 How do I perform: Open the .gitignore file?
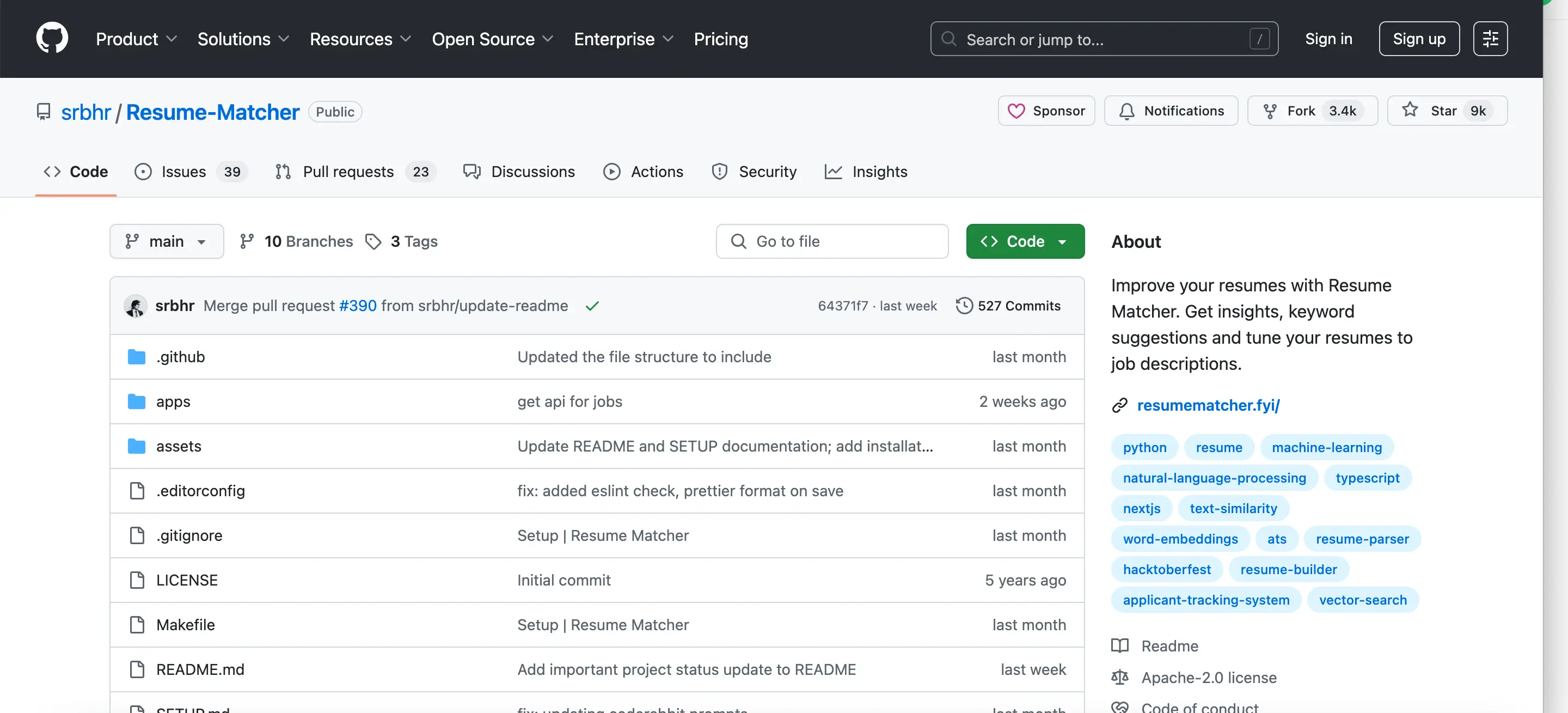[x=189, y=536]
